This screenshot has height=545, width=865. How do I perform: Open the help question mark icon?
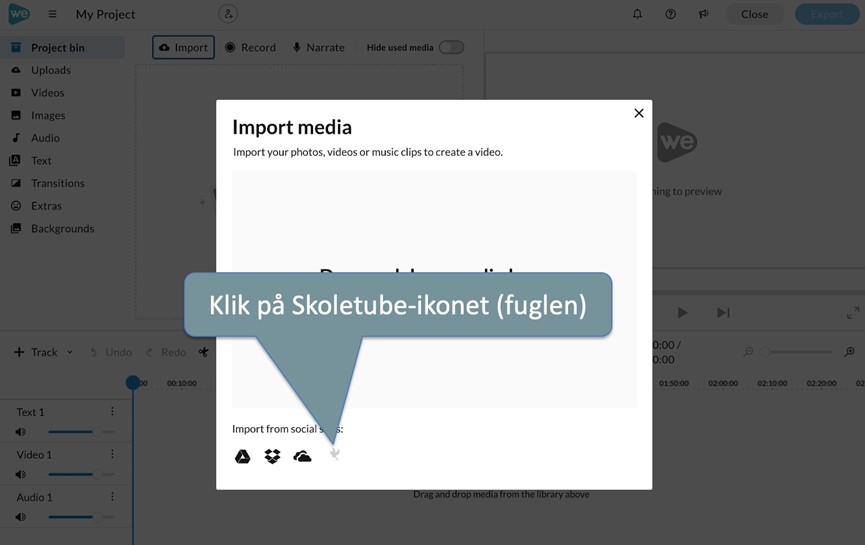click(x=670, y=14)
